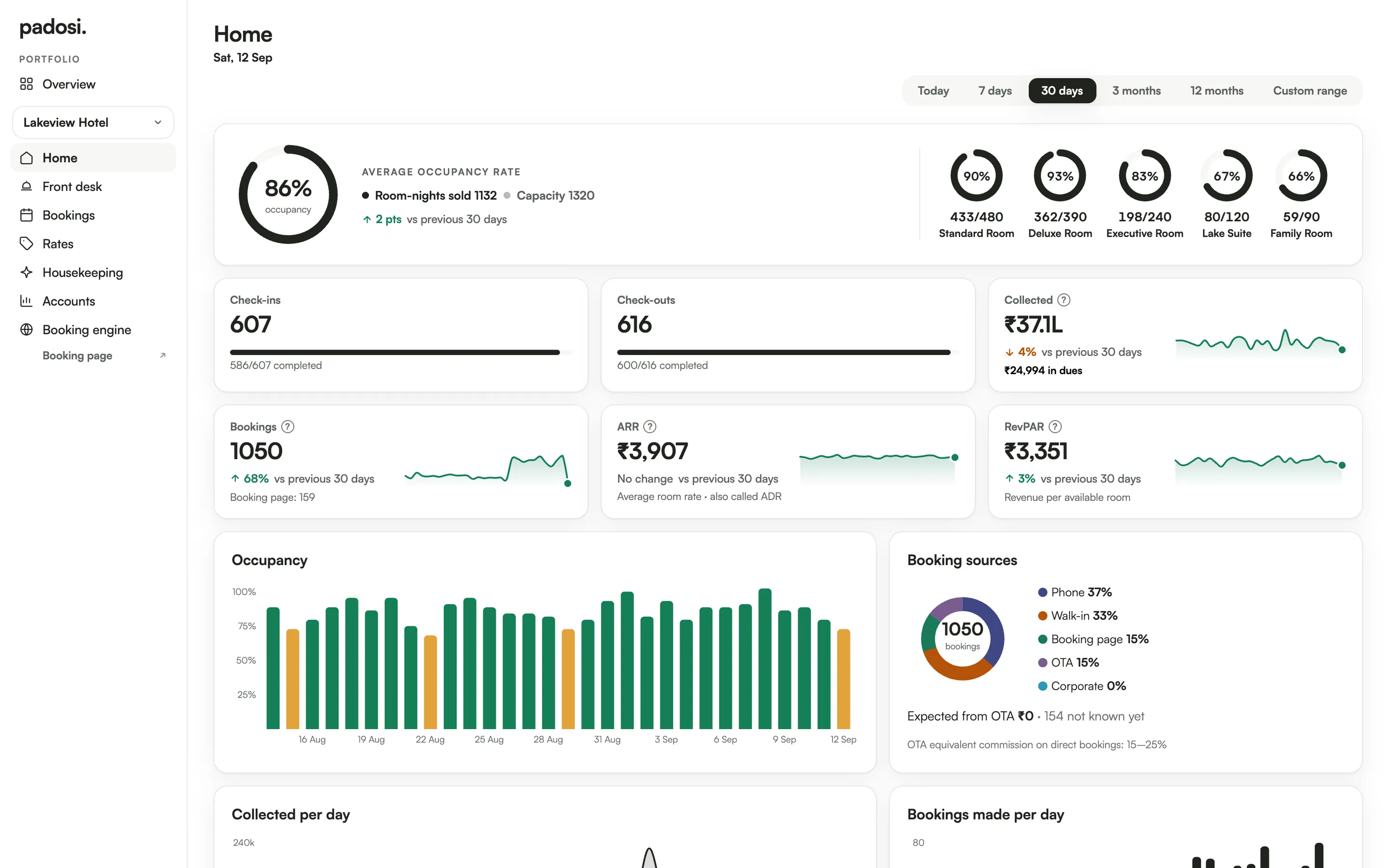This screenshot has height=868, width=1389.
Task: Open the Front desk page
Action: (93, 187)
